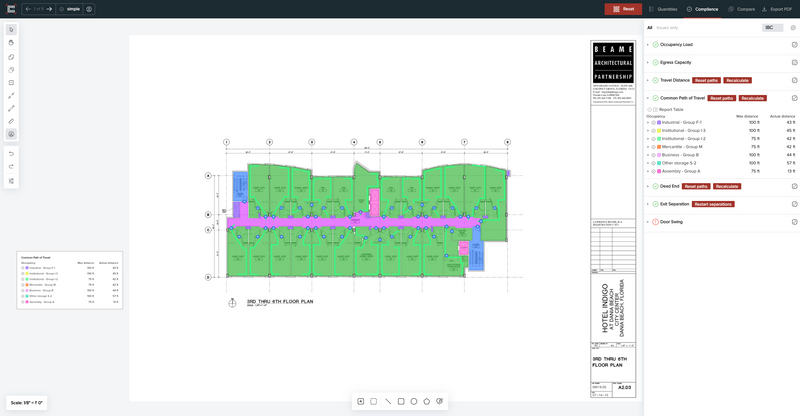This screenshot has width=800, height=416.
Task: Select the ruler measurement tool
Action: click(x=11, y=121)
